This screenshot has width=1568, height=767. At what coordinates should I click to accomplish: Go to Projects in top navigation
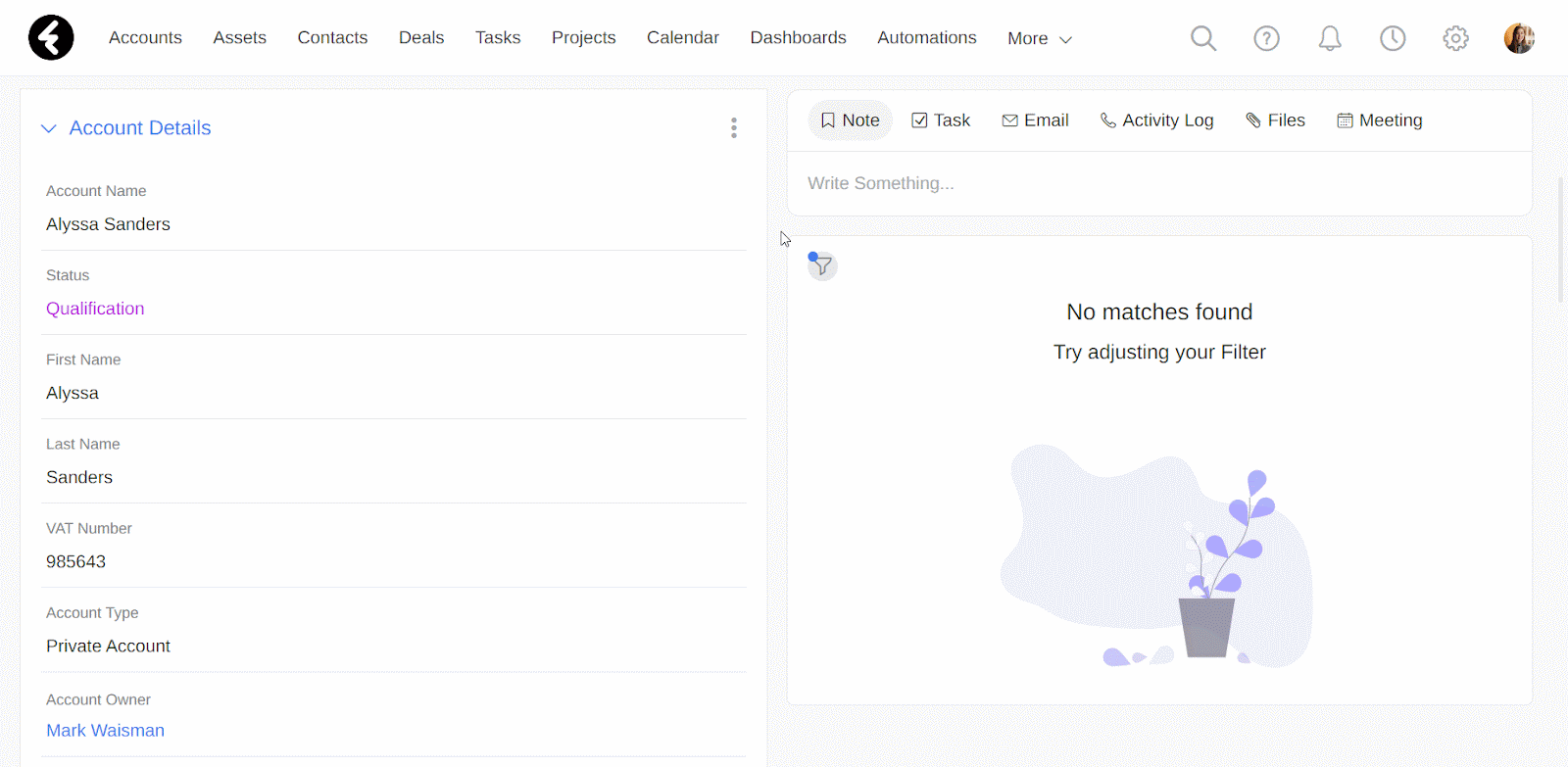[584, 37]
